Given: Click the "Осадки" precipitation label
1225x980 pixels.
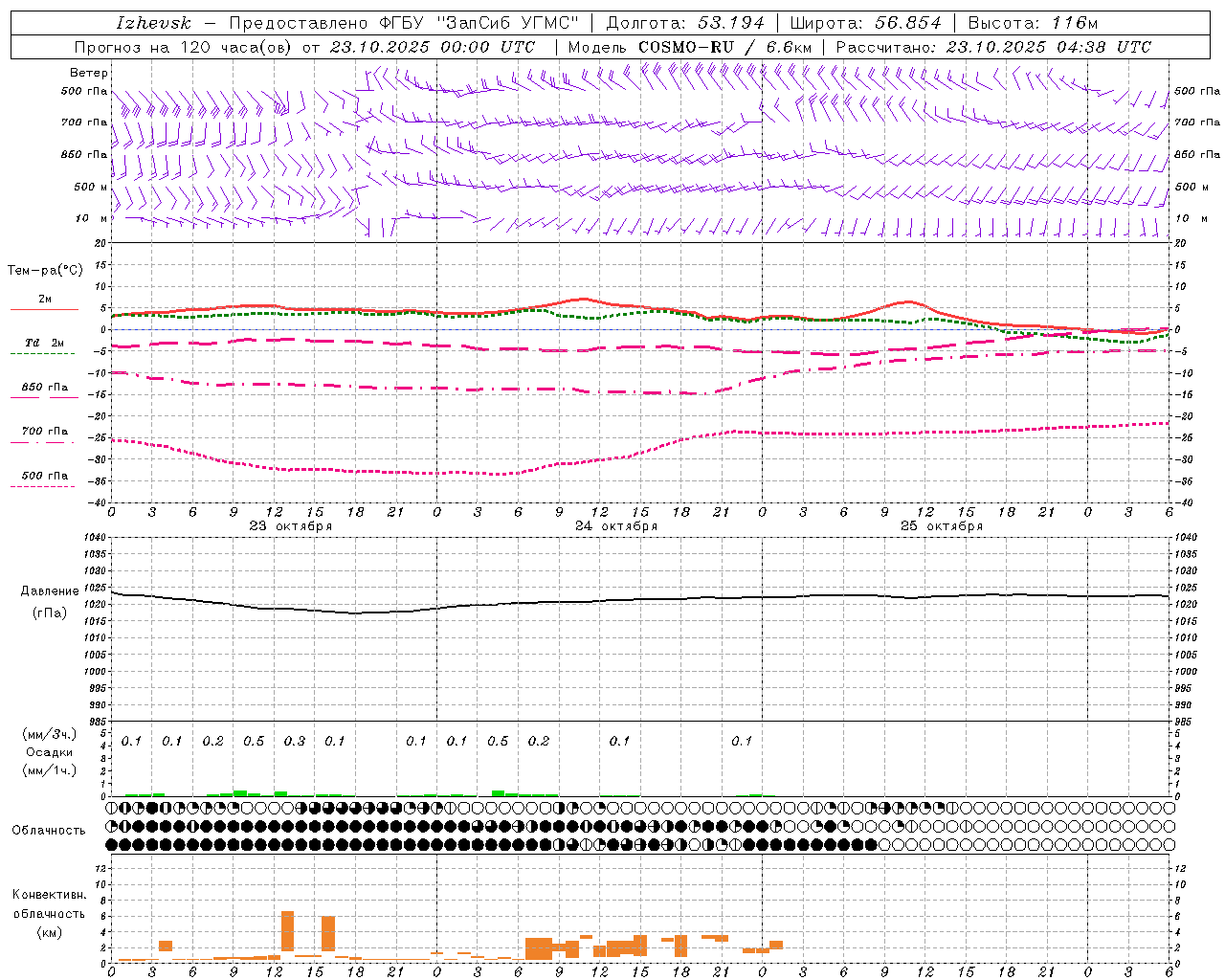Looking at the screenshot, I should coord(50,752).
